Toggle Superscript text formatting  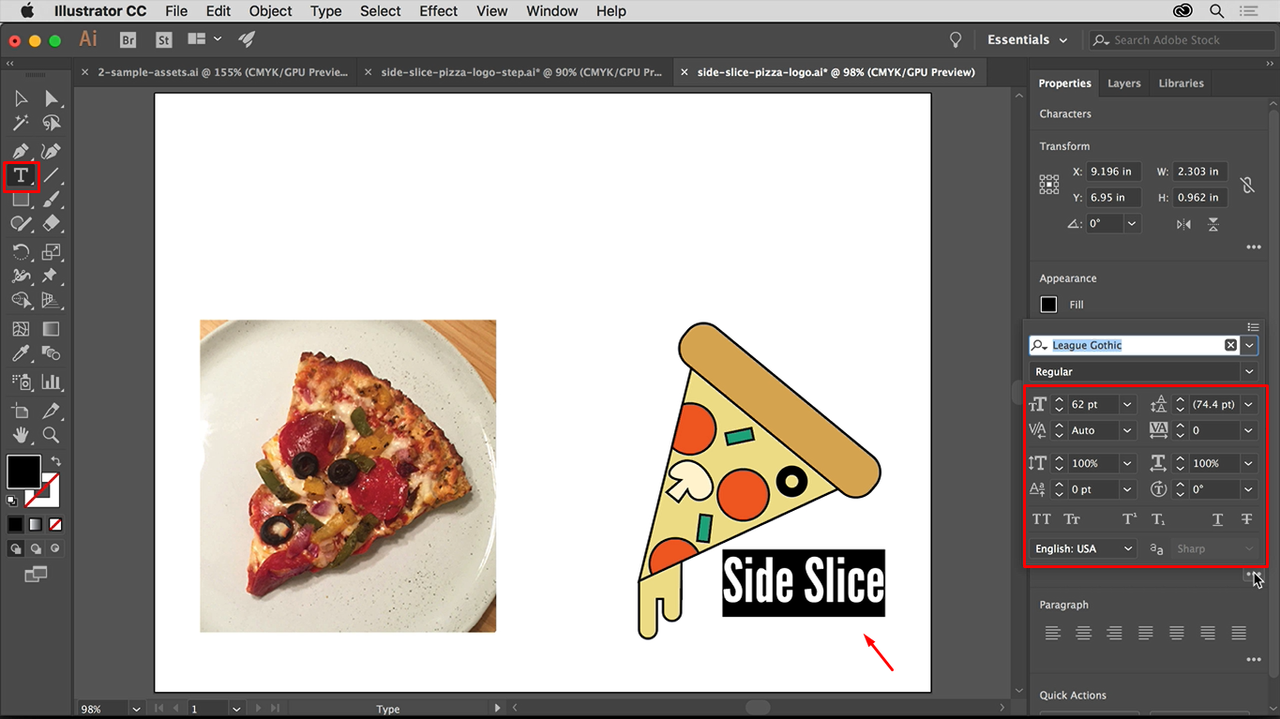pos(1129,519)
